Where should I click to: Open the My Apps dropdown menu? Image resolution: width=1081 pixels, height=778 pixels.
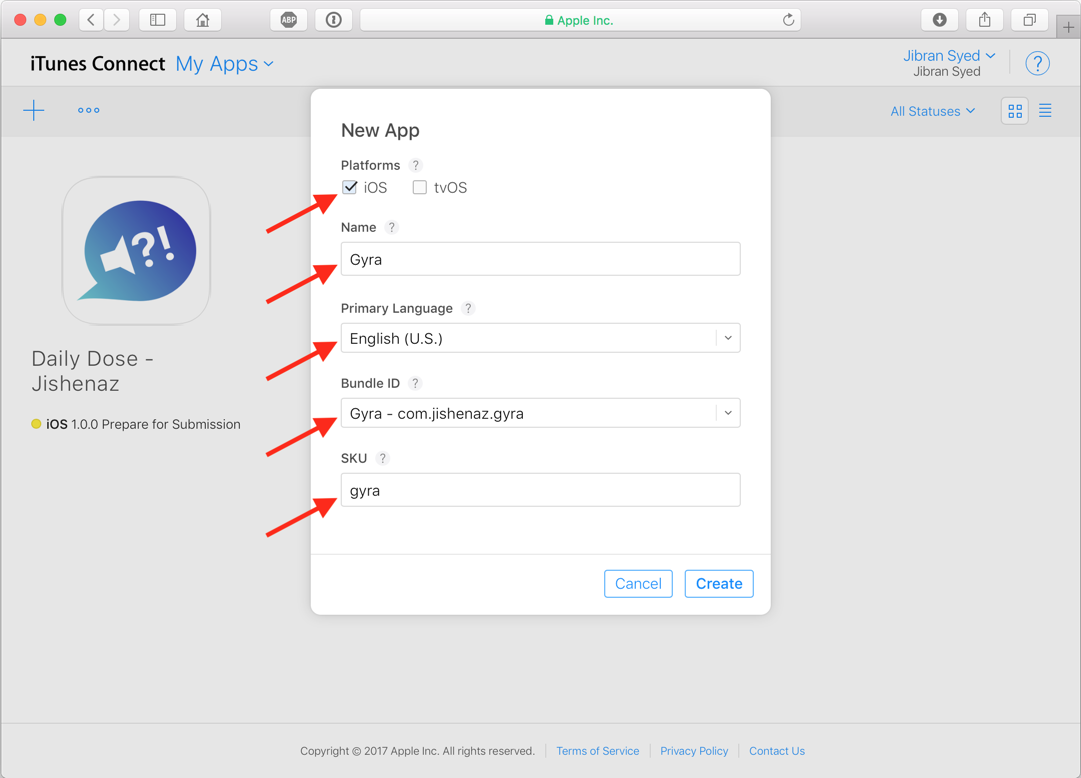click(225, 64)
